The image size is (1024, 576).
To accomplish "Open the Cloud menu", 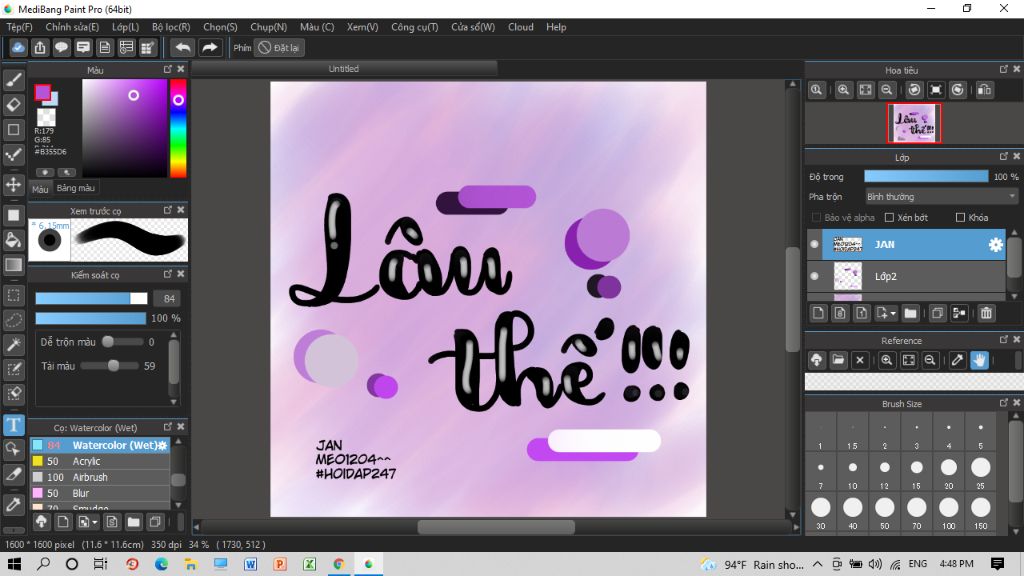I will [520, 27].
